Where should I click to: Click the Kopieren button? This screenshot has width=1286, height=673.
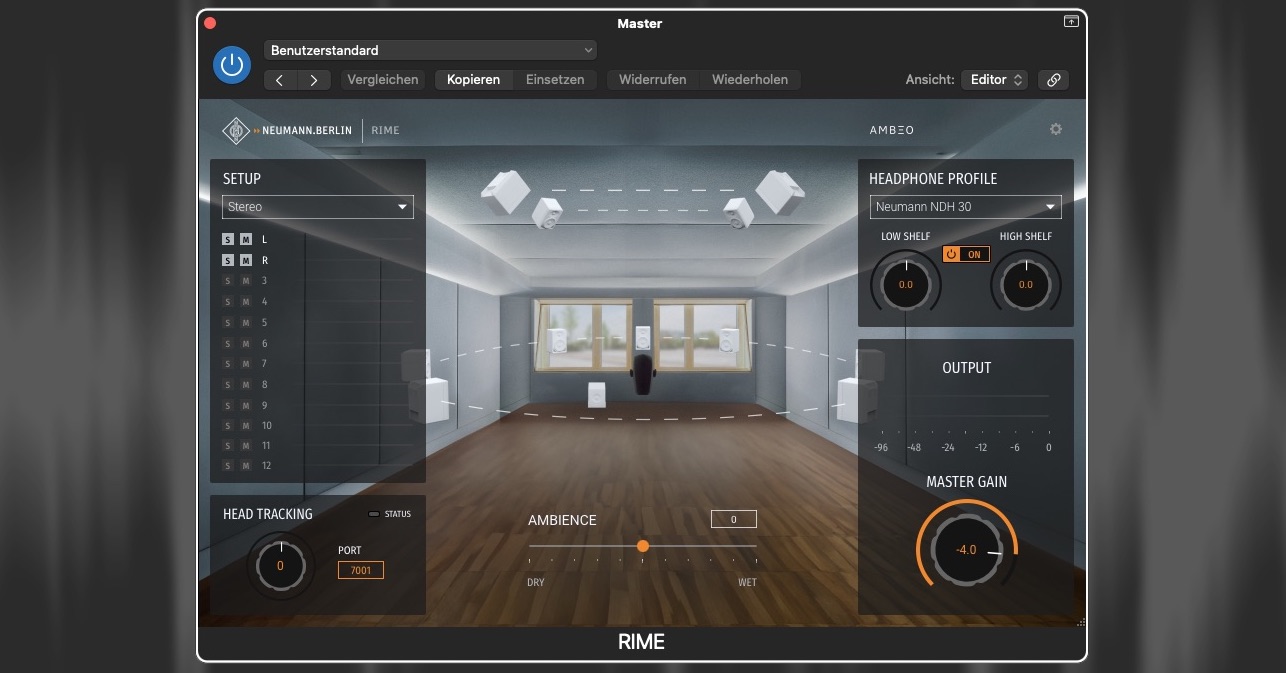pyautogui.click(x=474, y=80)
